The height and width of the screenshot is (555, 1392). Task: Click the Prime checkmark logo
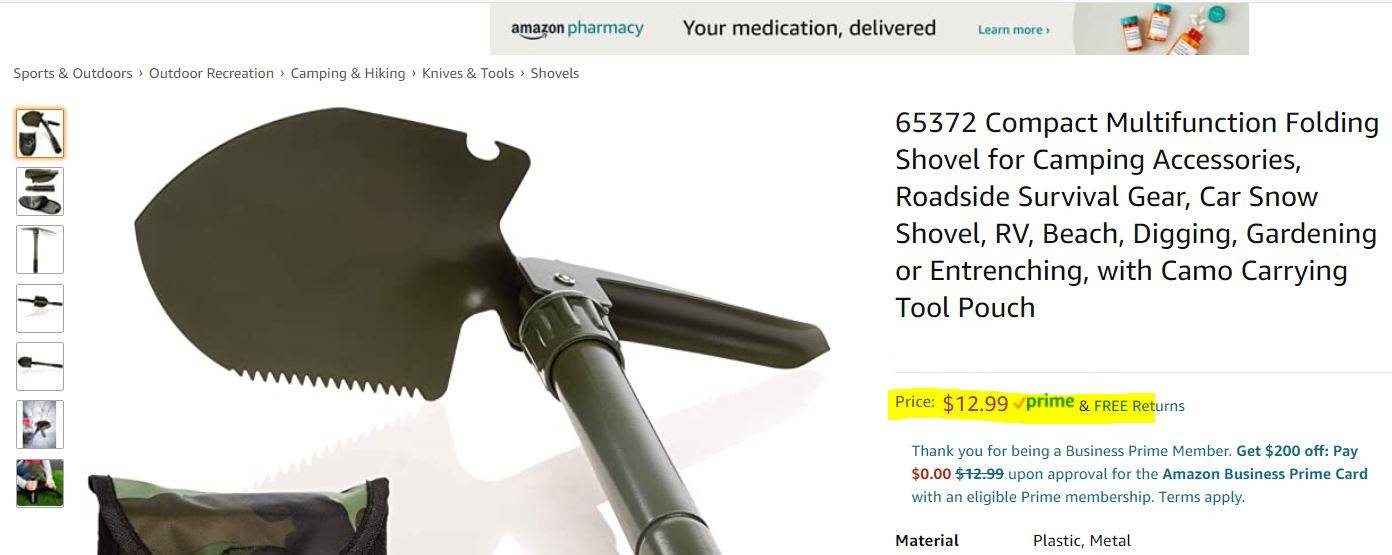(1043, 402)
